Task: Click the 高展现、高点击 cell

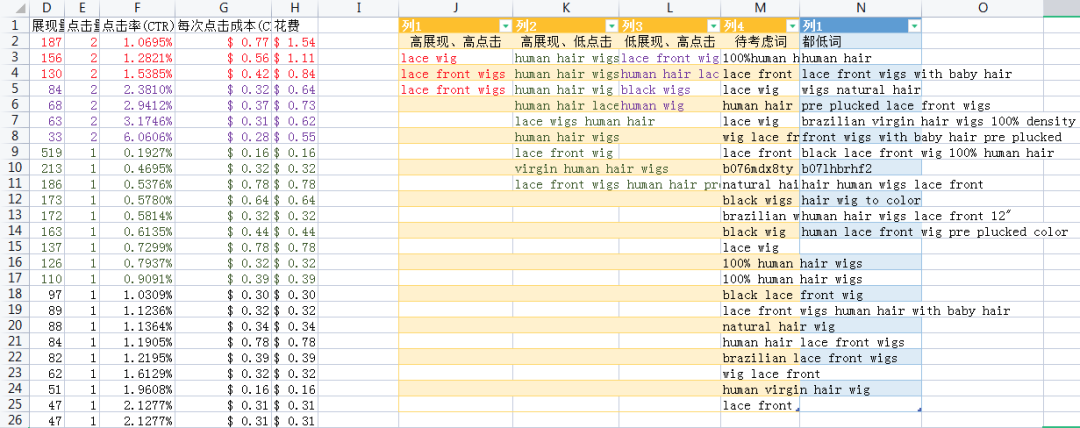Action: click(x=456, y=42)
